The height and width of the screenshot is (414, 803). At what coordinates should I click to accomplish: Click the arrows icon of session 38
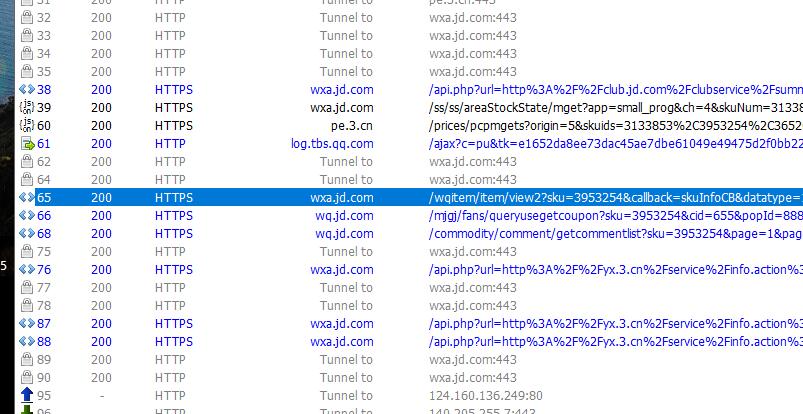point(27,90)
